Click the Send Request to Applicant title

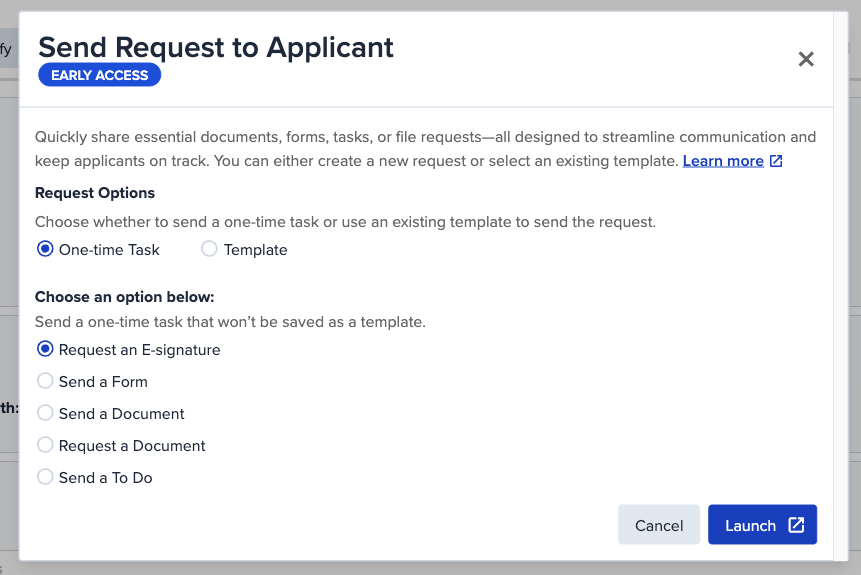pos(216,47)
